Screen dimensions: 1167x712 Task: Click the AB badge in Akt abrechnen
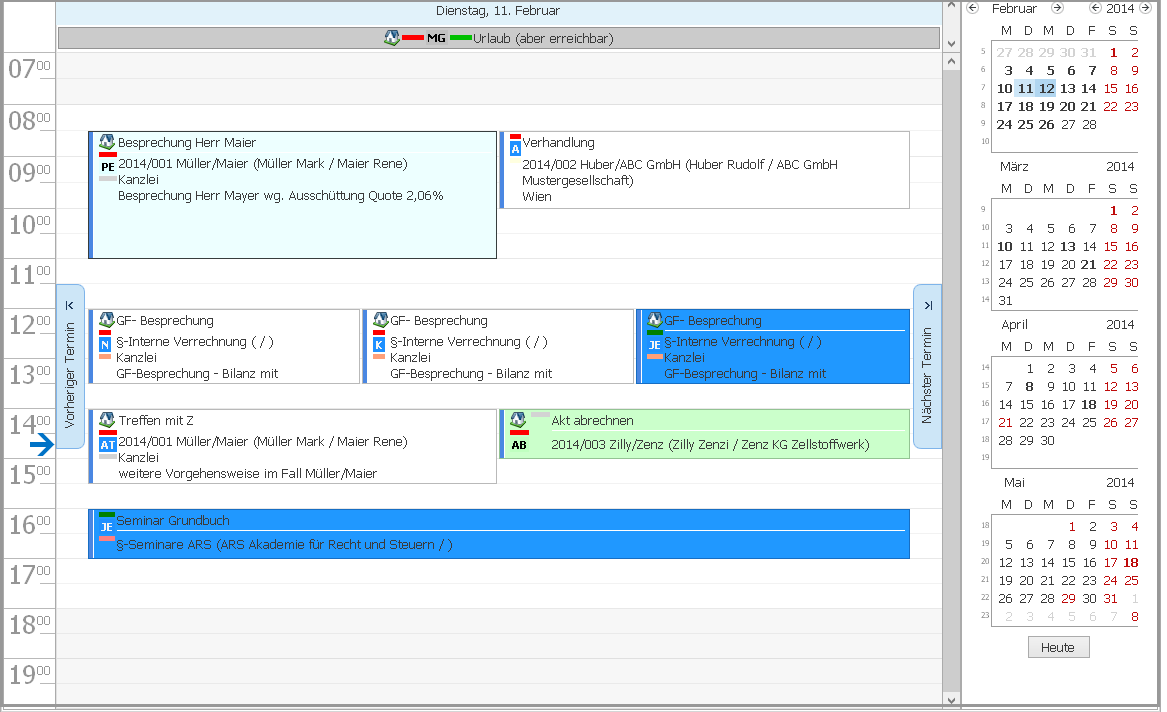click(519, 445)
